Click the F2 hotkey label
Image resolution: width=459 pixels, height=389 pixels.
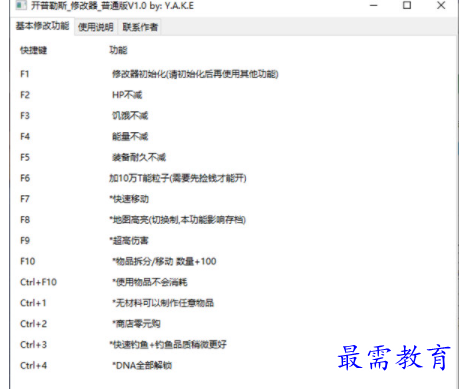coord(25,95)
